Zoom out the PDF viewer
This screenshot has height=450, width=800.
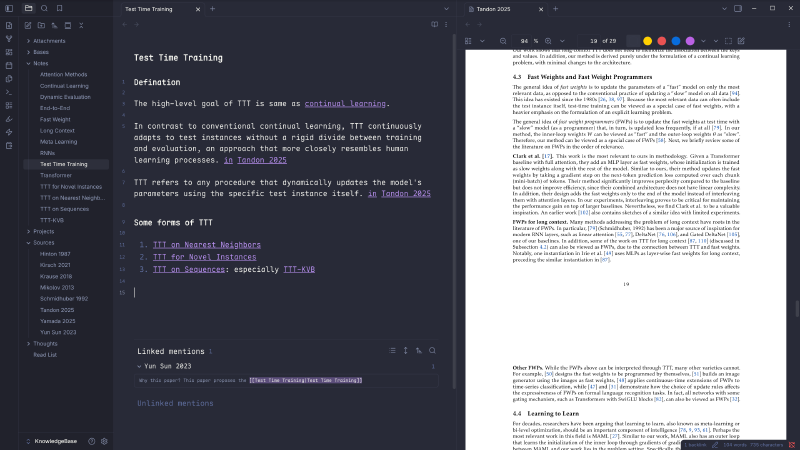tap(503, 41)
